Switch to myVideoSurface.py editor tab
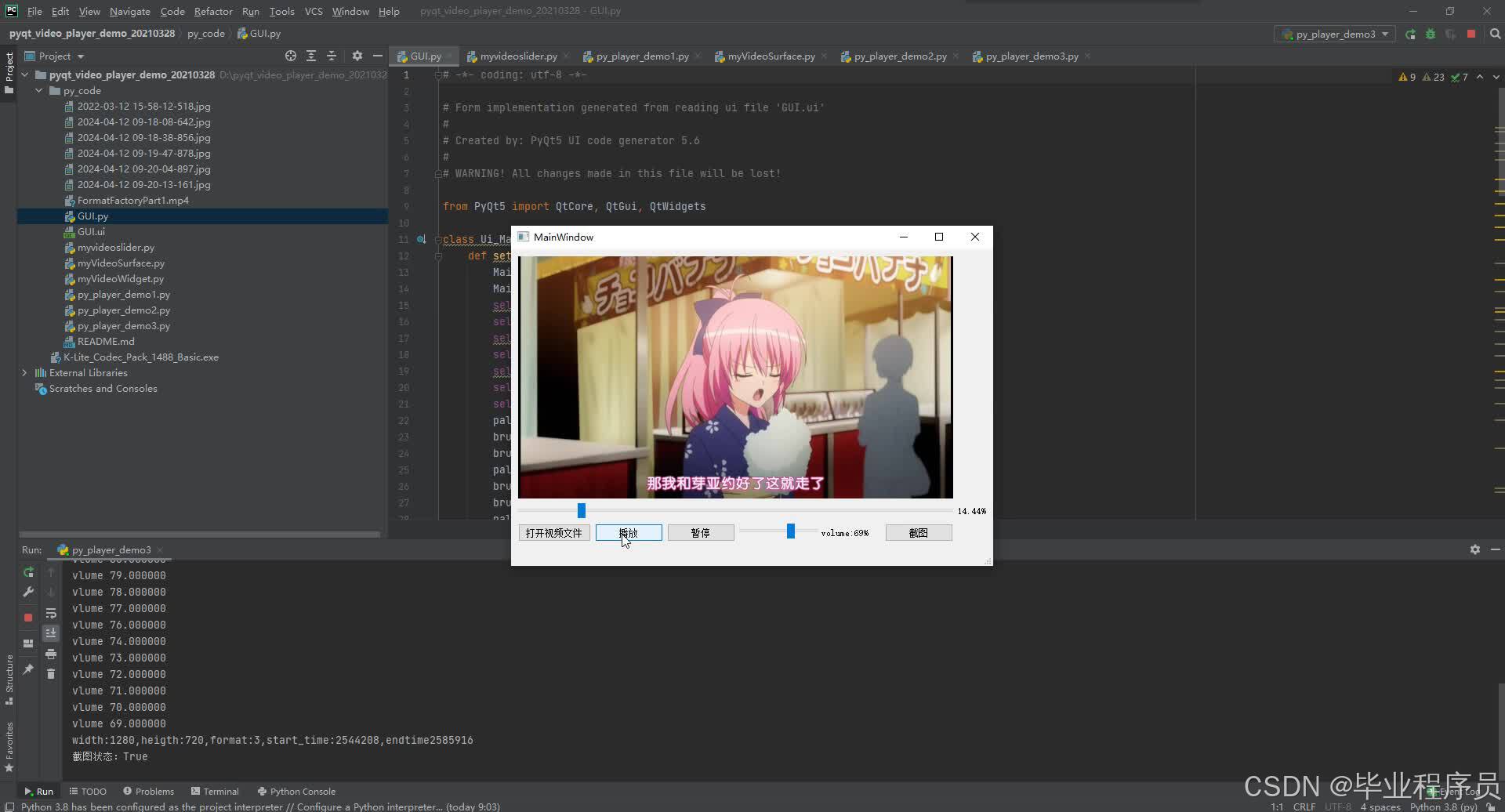The height and width of the screenshot is (812, 1505). coord(771,56)
